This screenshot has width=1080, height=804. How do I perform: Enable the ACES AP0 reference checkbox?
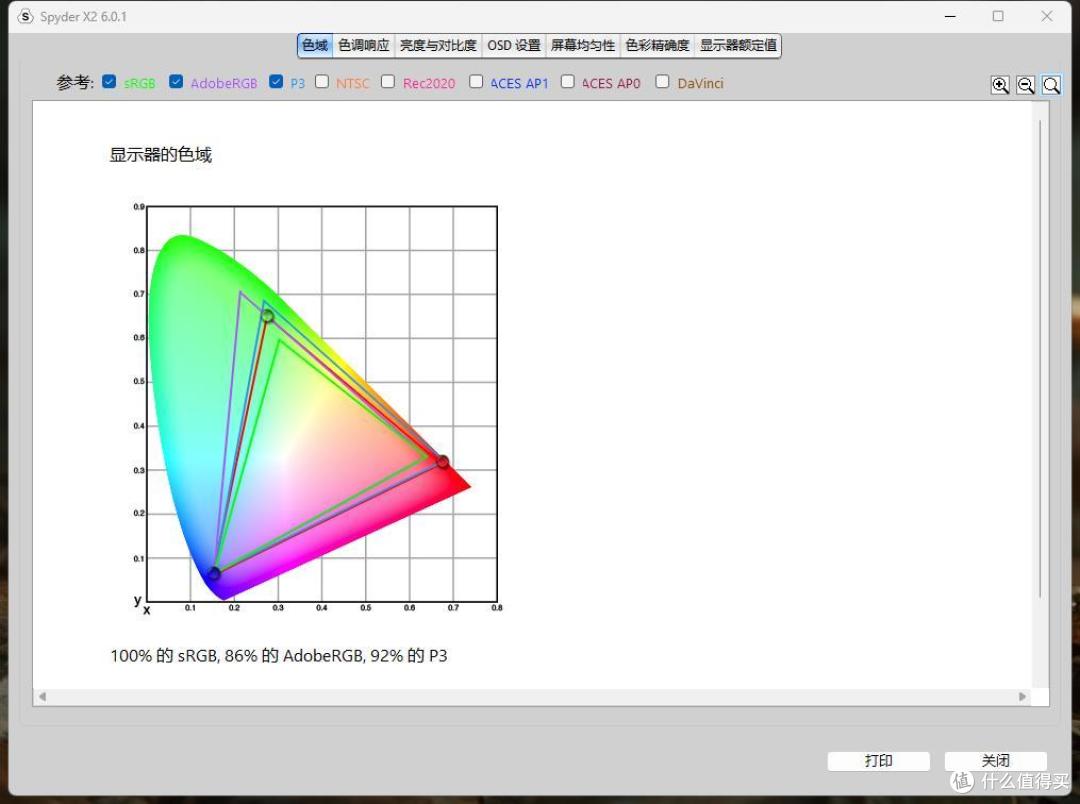click(568, 81)
